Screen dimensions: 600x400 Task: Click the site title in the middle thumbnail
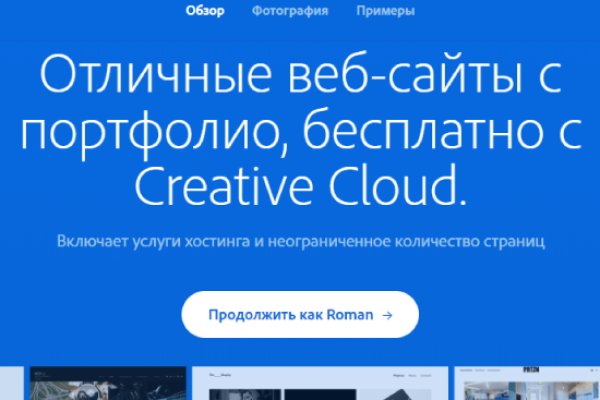pos(220,375)
